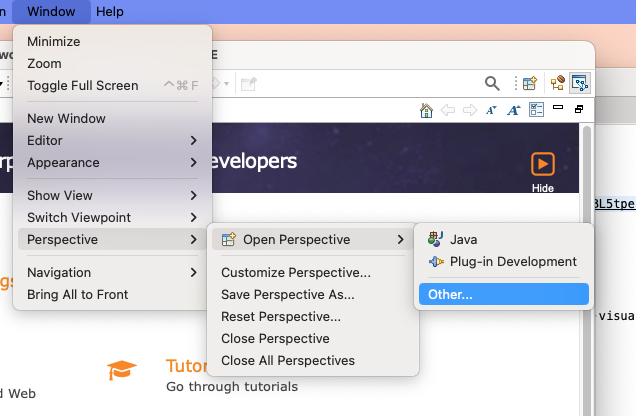Expand the Editor submenu
The height and width of the screenshot is (416, 636).
point(112,140)
